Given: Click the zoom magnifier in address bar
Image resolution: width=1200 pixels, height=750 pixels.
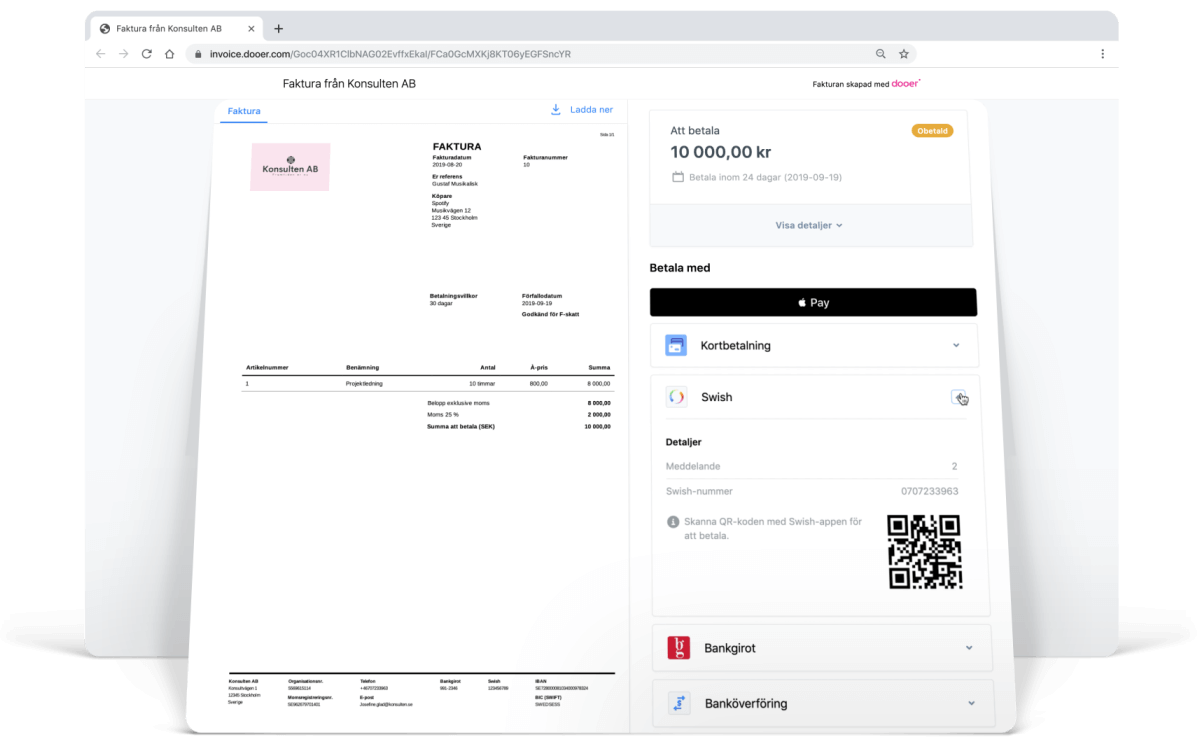Looking at the screenshot, I should click(x=880, y=54).
